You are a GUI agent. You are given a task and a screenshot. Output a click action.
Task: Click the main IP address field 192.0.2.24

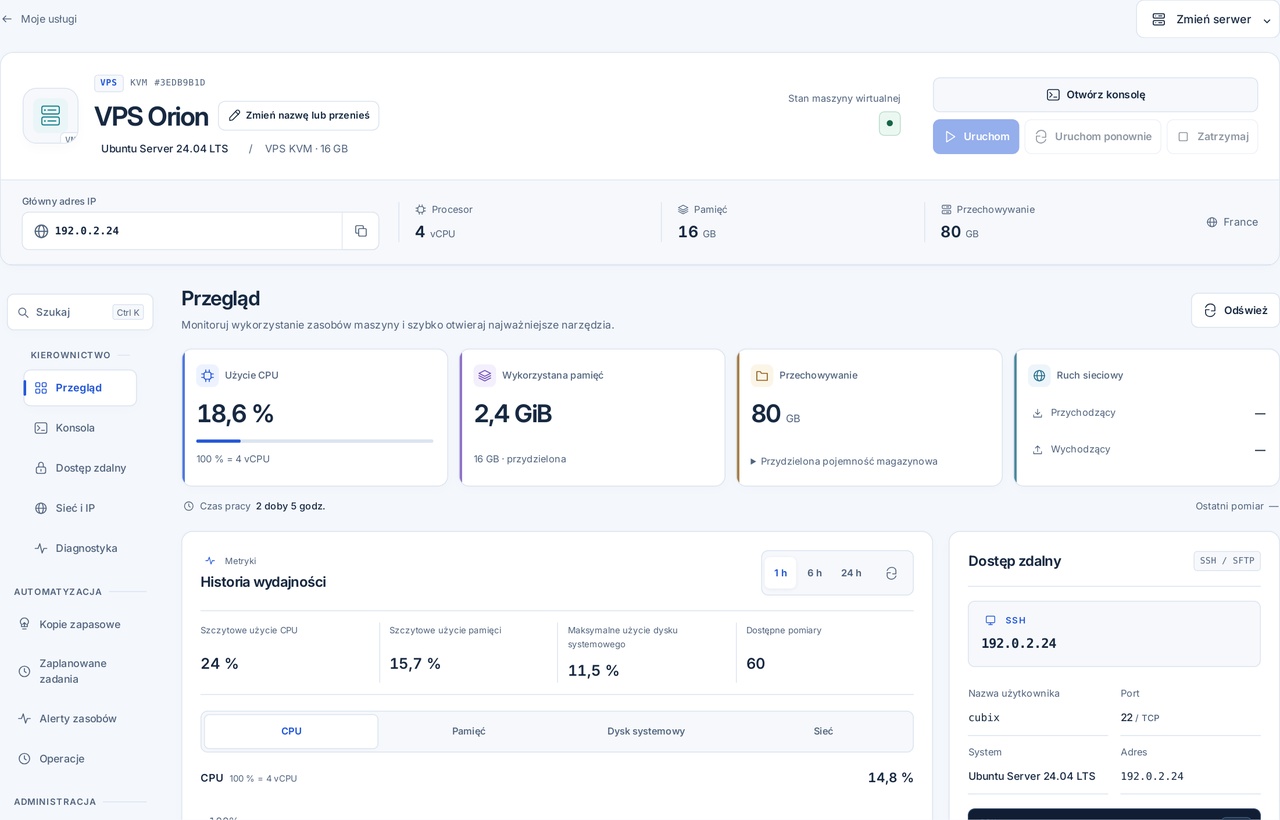tap(182, 231)
